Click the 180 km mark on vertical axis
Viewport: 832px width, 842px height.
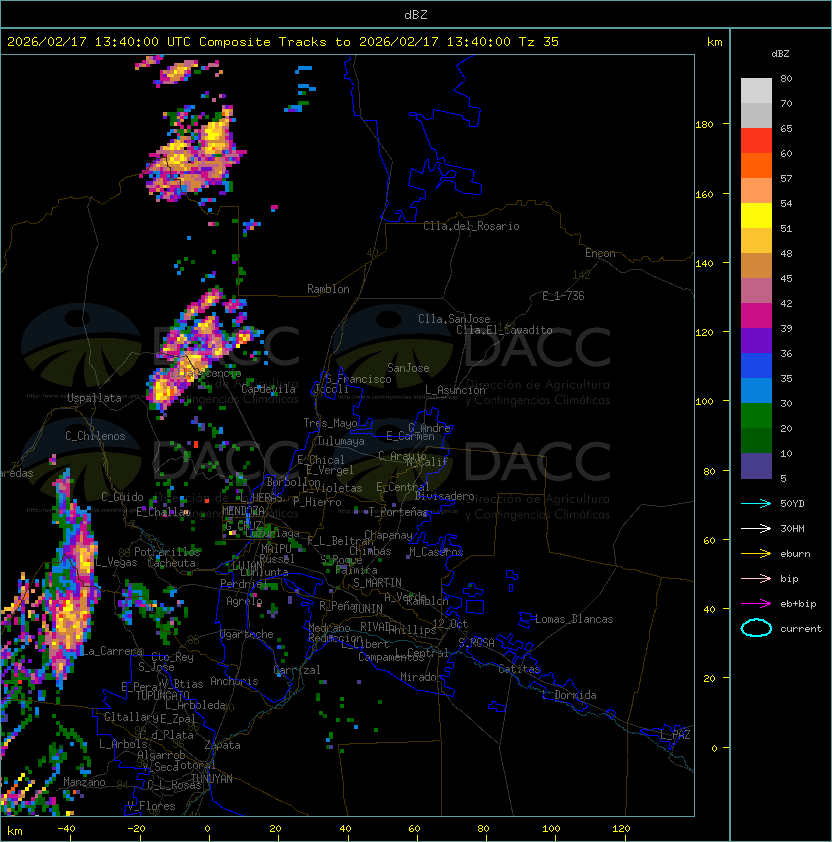(x=704, y=125)
